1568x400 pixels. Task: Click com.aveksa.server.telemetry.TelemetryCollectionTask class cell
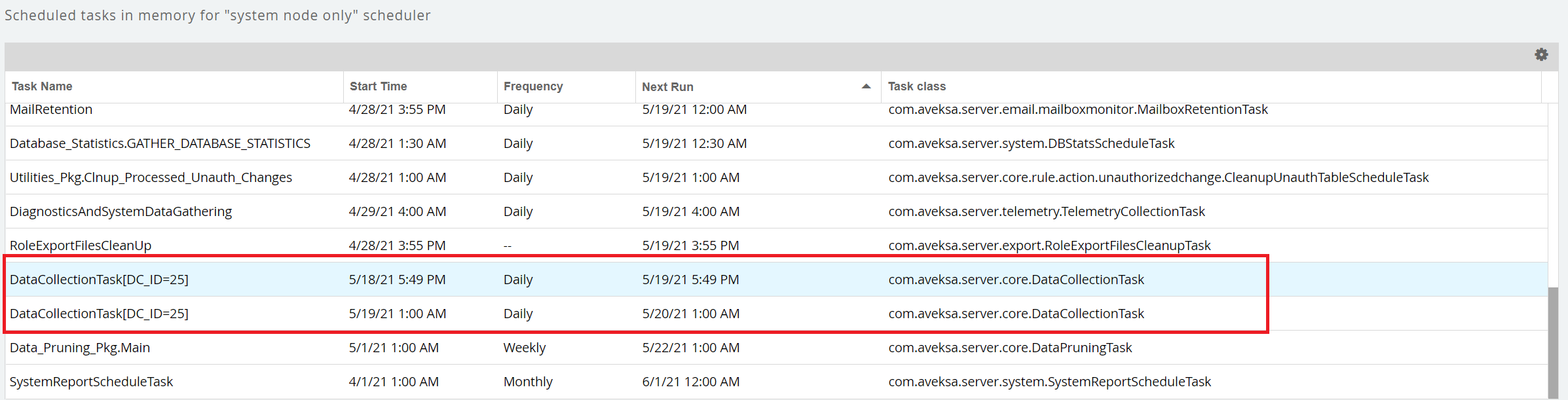pos(1046,211)
